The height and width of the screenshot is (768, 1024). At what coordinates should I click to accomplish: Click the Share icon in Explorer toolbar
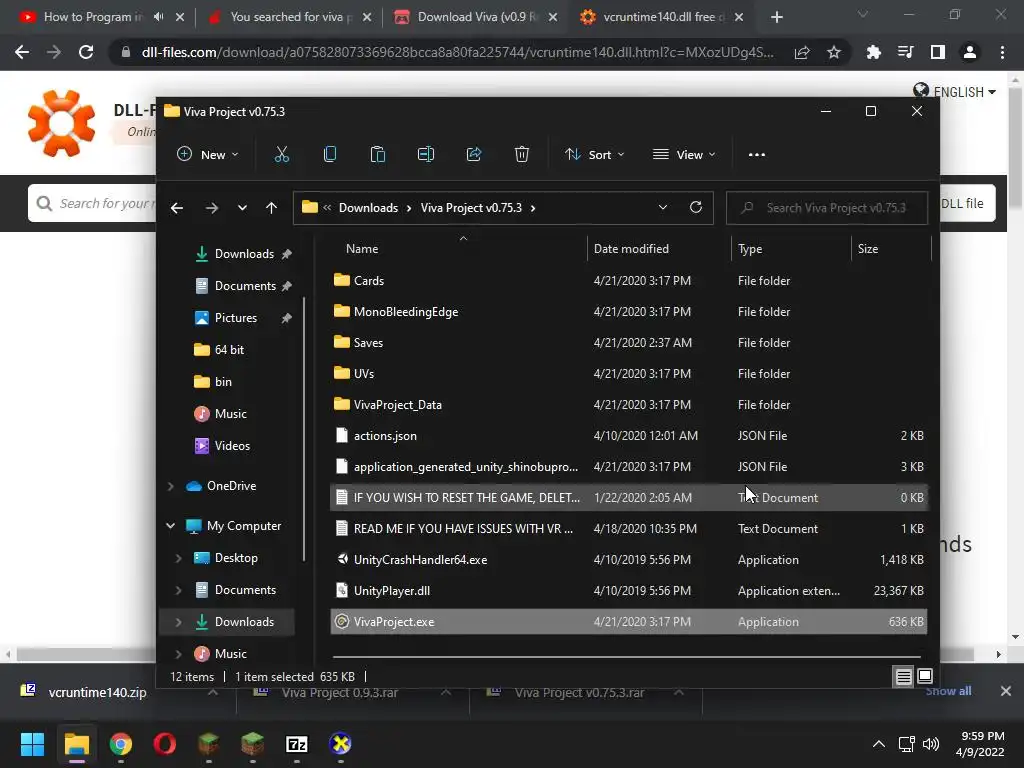click(x=473, y=155)
